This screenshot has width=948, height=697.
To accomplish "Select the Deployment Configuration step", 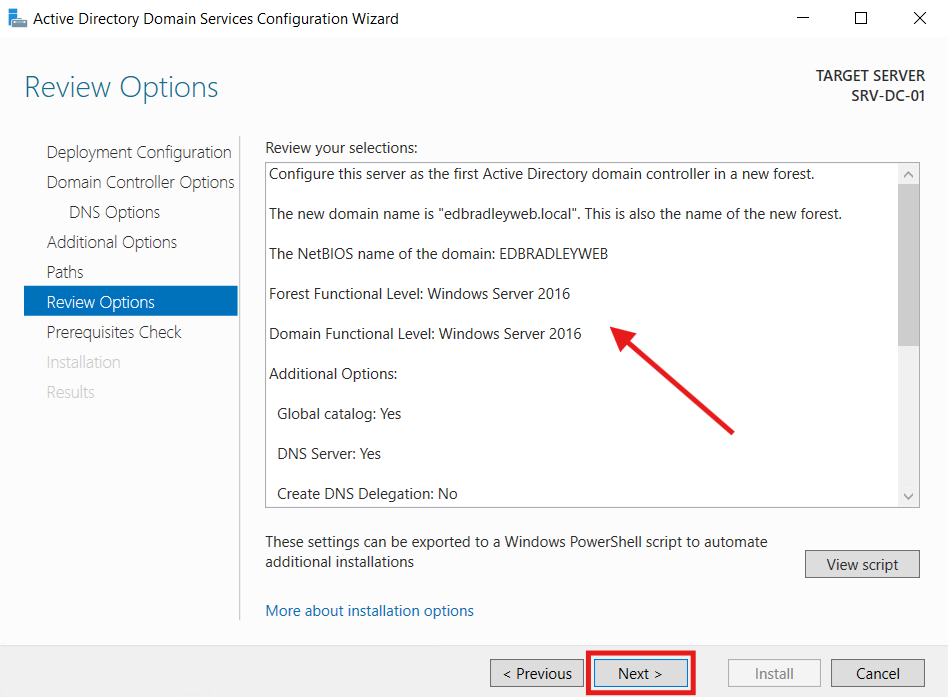I will tap(138, 152).
